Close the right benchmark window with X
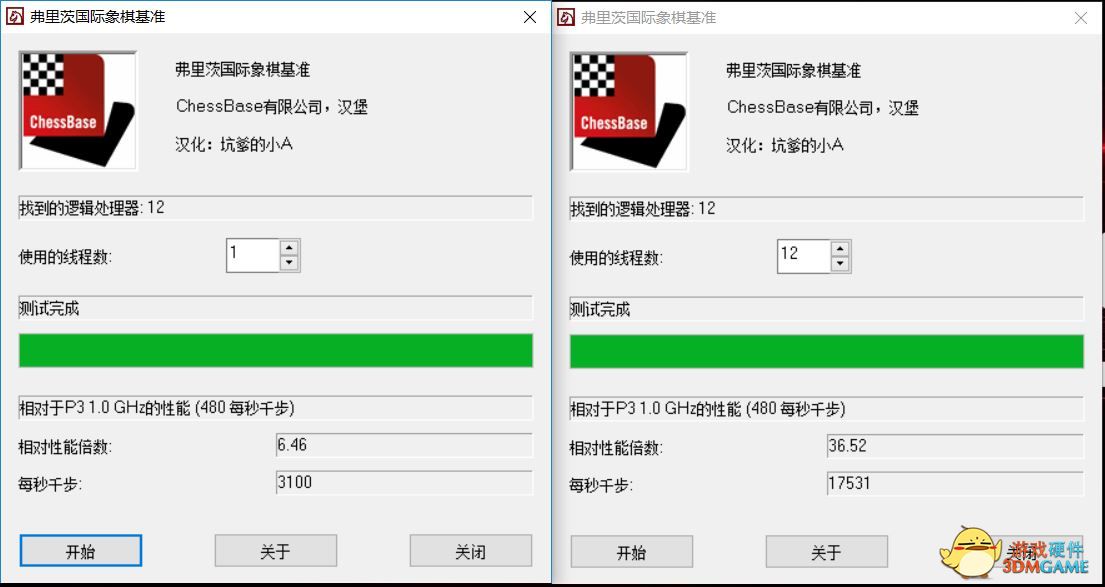The width and height of the screenshot is (1105, 587). click(1081, 18)
